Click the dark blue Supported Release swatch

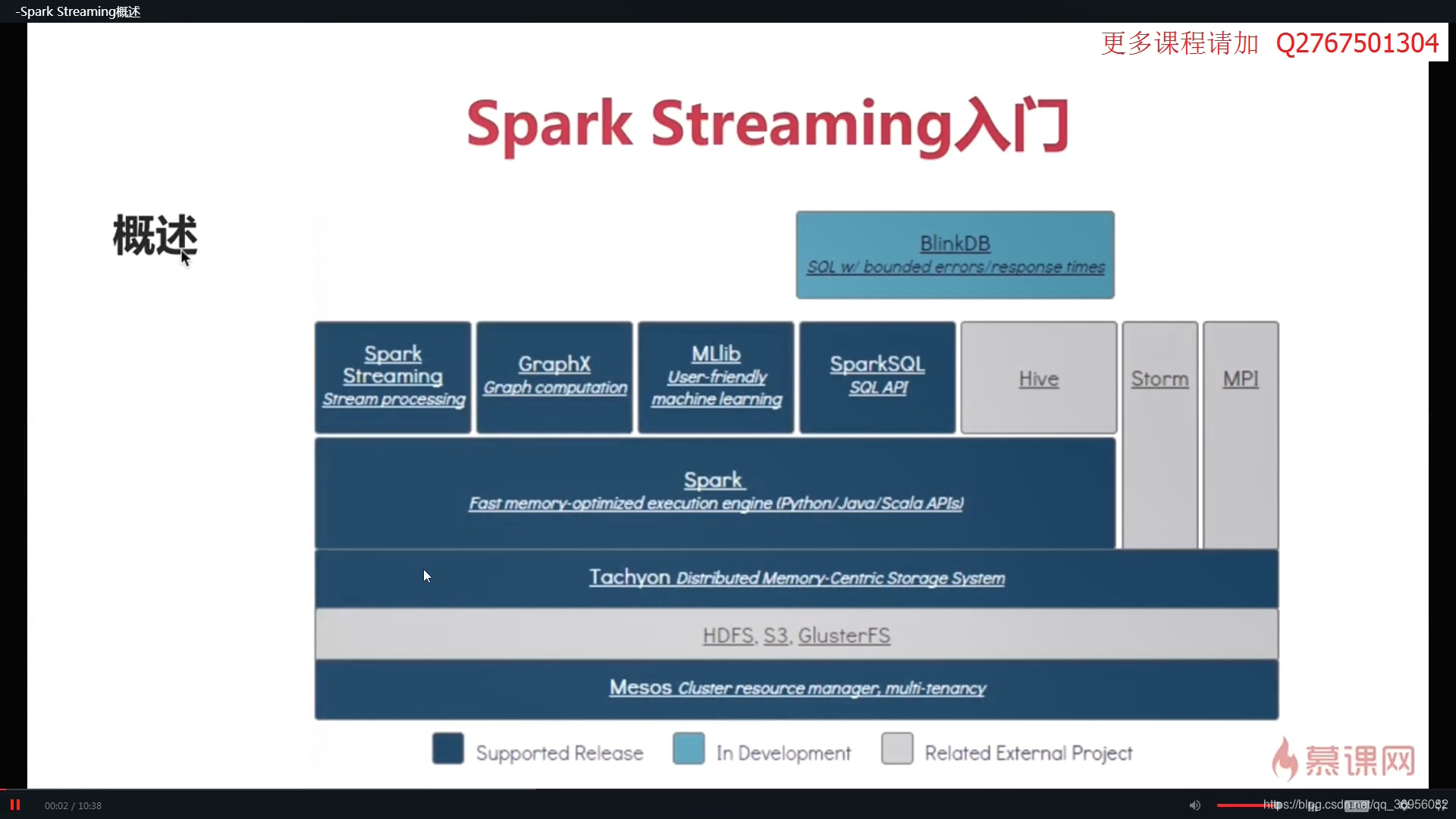pos(448,748)
